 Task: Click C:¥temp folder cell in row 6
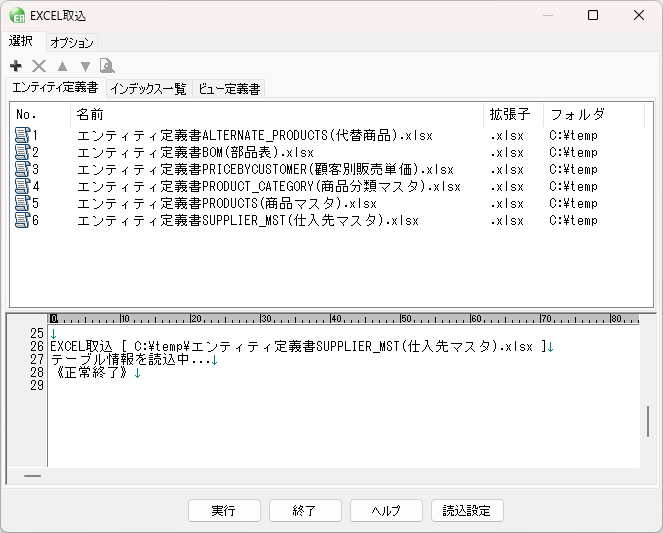pos(573,220)
